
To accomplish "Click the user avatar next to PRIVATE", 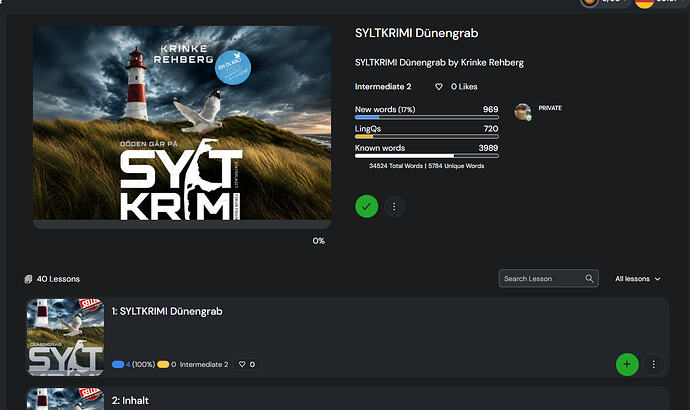I will [x=523, y=112].
